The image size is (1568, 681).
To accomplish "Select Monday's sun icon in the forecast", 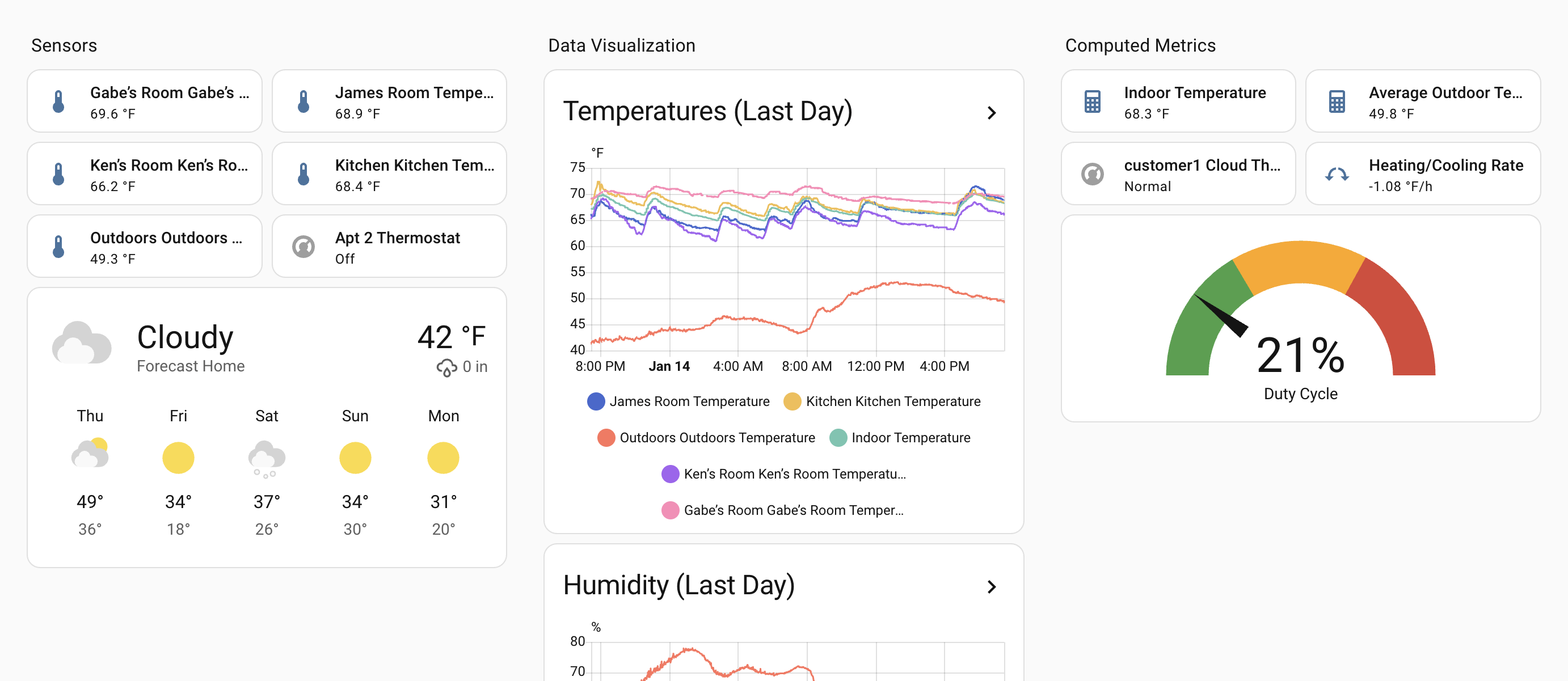I will [443, 458].
